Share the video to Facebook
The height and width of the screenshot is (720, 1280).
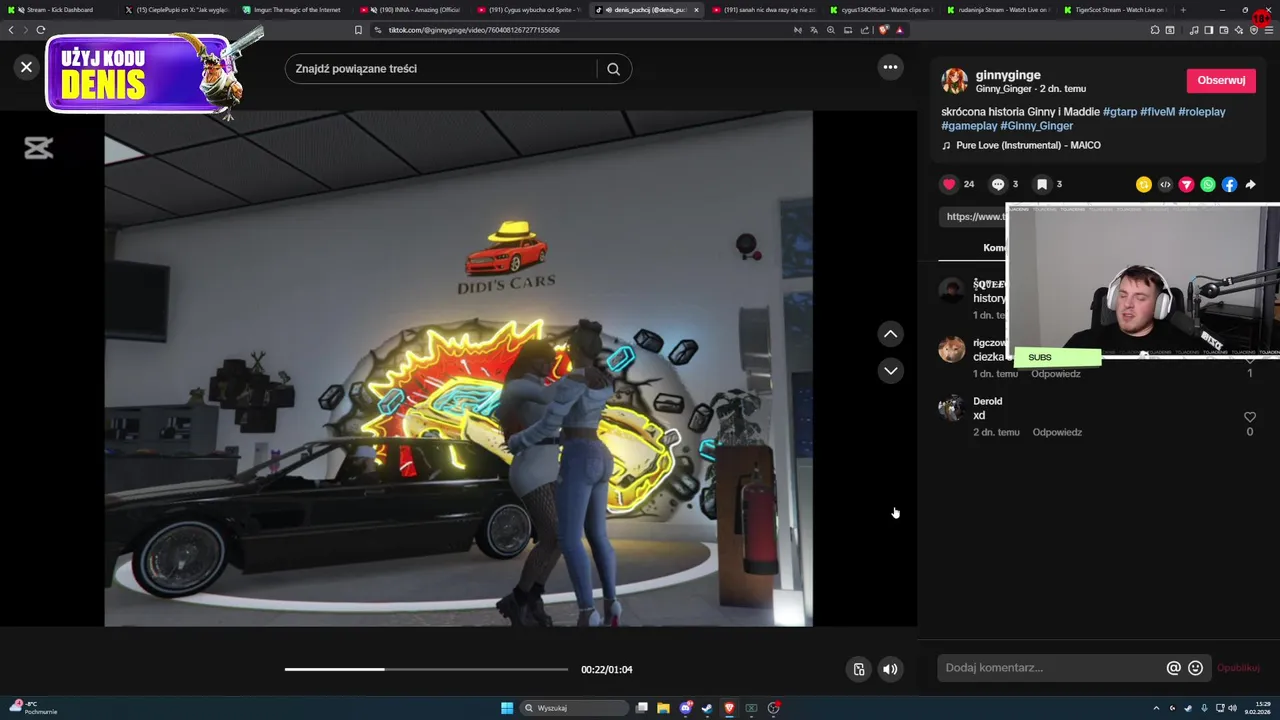point(1229,184)
